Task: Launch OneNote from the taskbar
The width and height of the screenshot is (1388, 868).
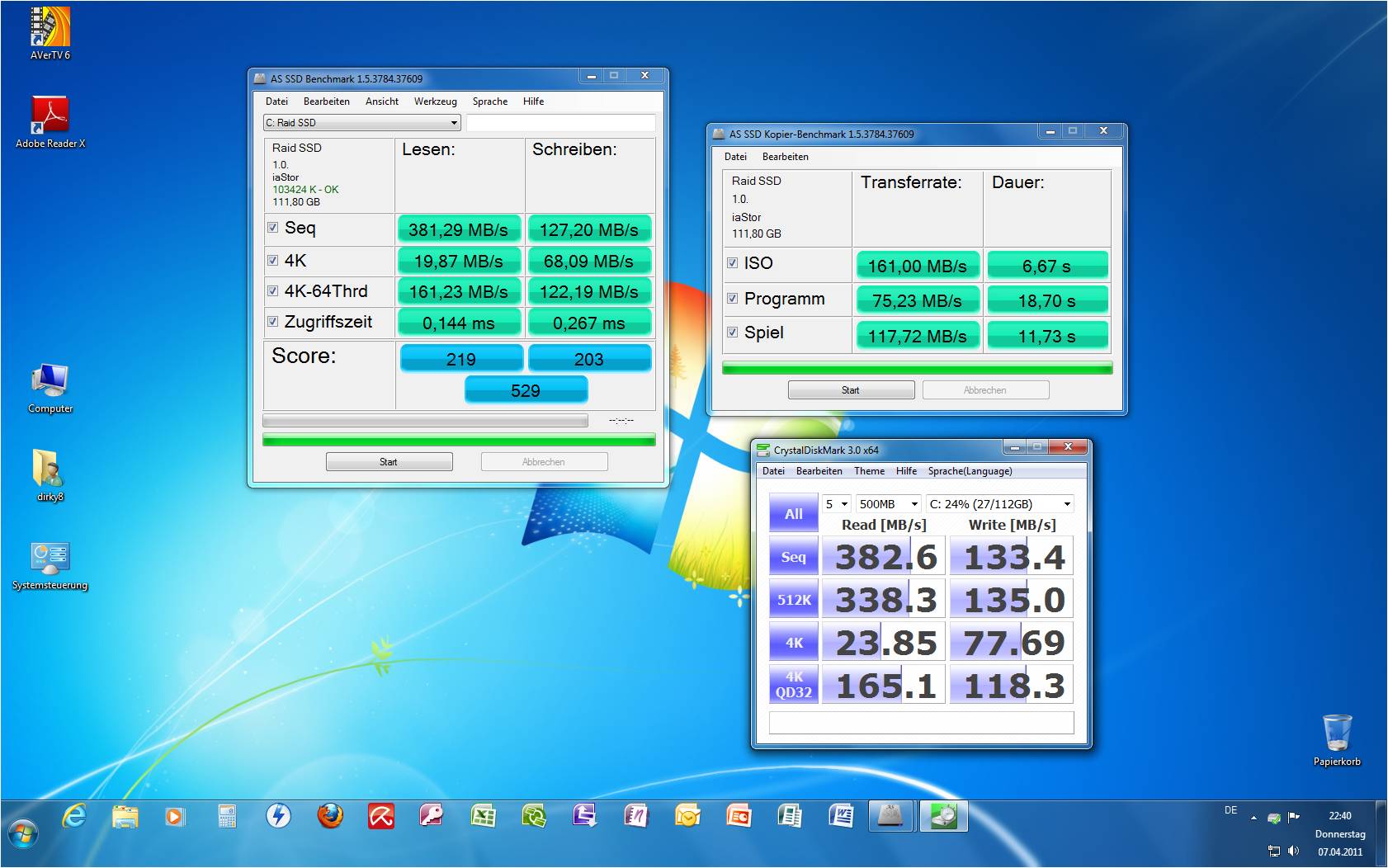Action: coord(636,817)
